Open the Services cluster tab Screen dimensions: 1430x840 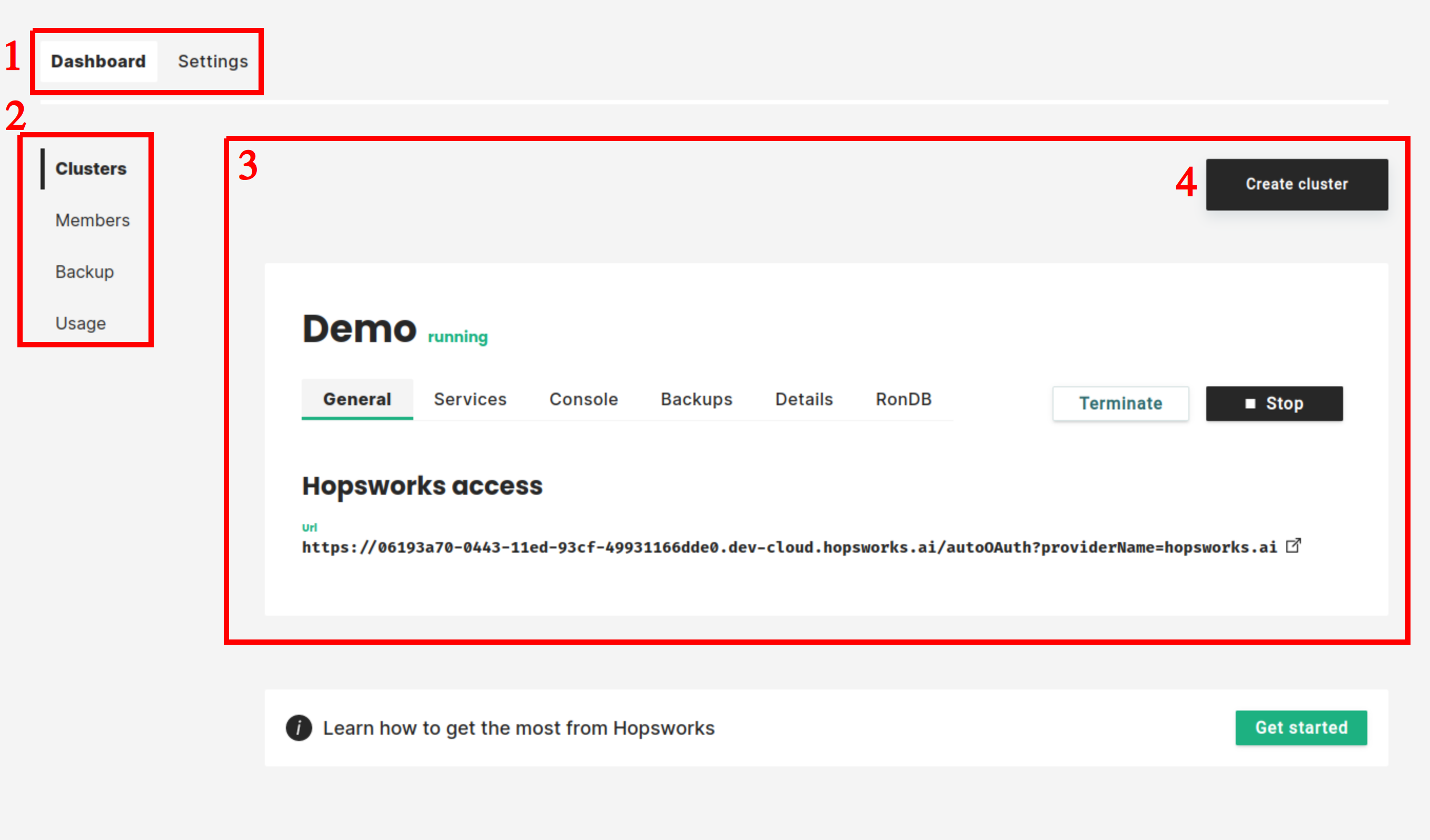[x=470, y=399]
